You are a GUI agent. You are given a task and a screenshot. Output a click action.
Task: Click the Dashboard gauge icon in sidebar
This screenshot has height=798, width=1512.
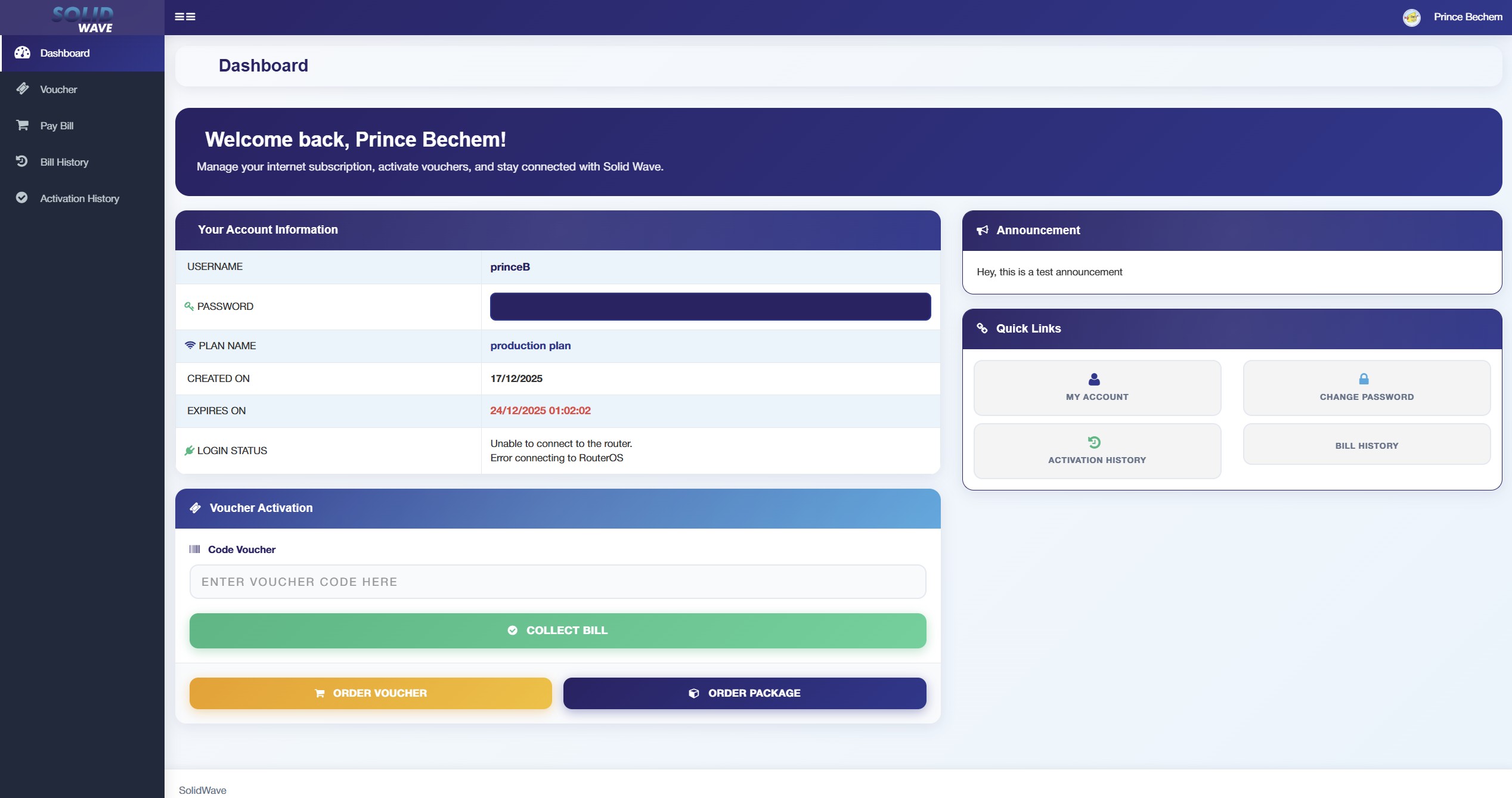click(23, 53)
